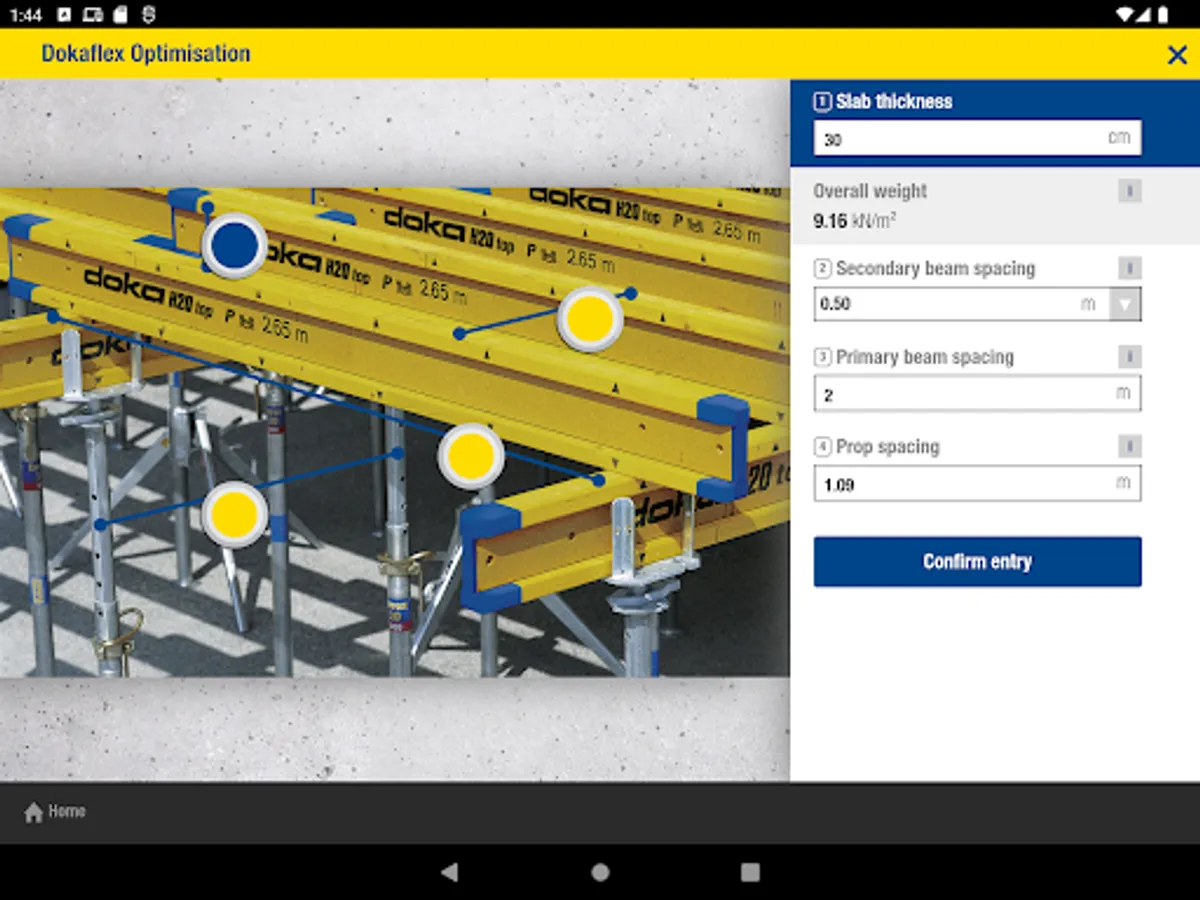1200x900 pixels.
Task: Tap the formwork beams photo
Action: (395, 432)
